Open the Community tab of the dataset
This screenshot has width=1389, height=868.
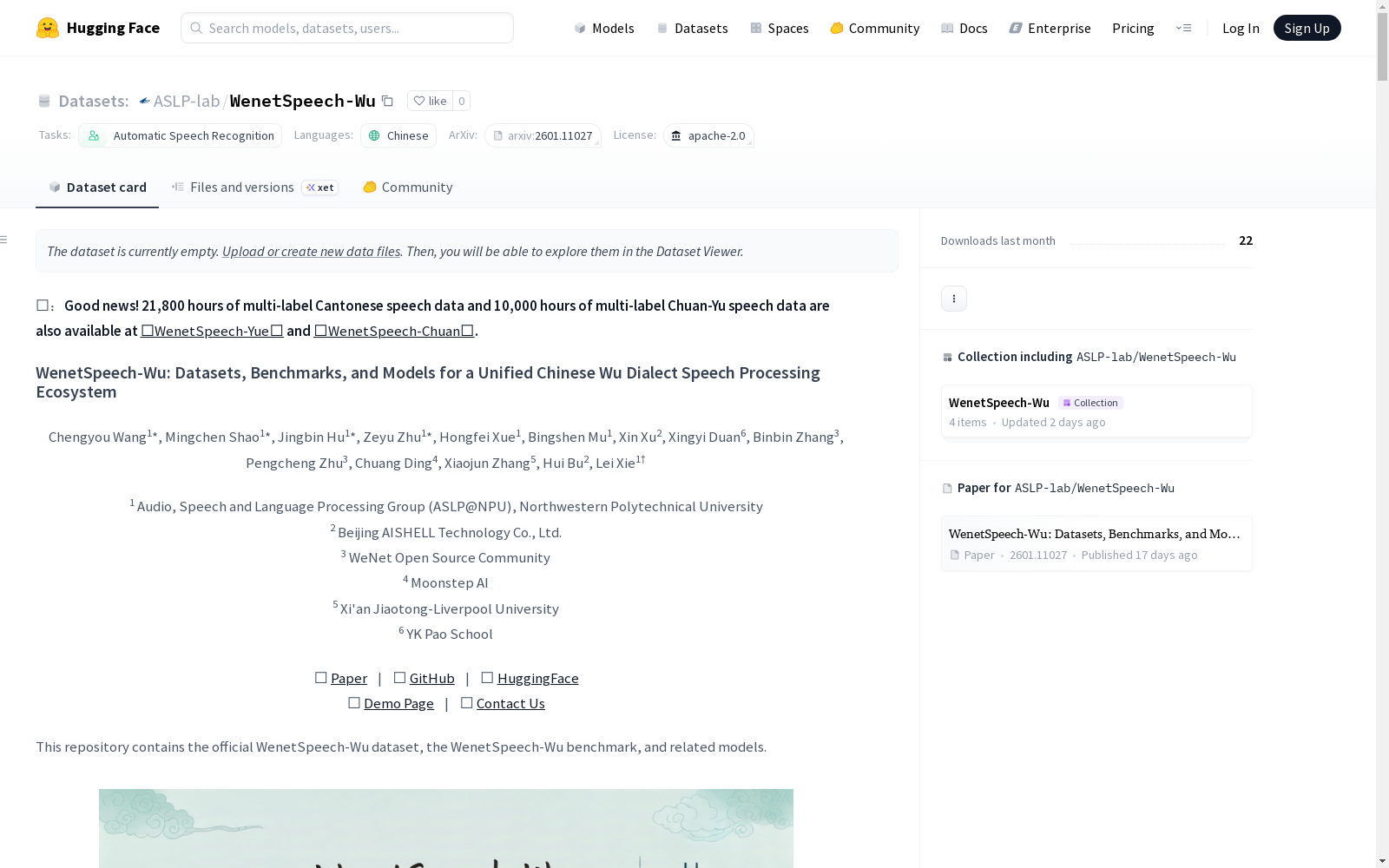coord(407,187)
